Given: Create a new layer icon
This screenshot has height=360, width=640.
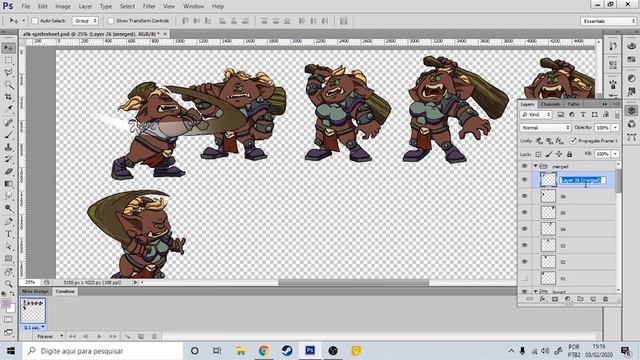Looking at the screenshot, I should pyautogui.click(x=593, y=299).
